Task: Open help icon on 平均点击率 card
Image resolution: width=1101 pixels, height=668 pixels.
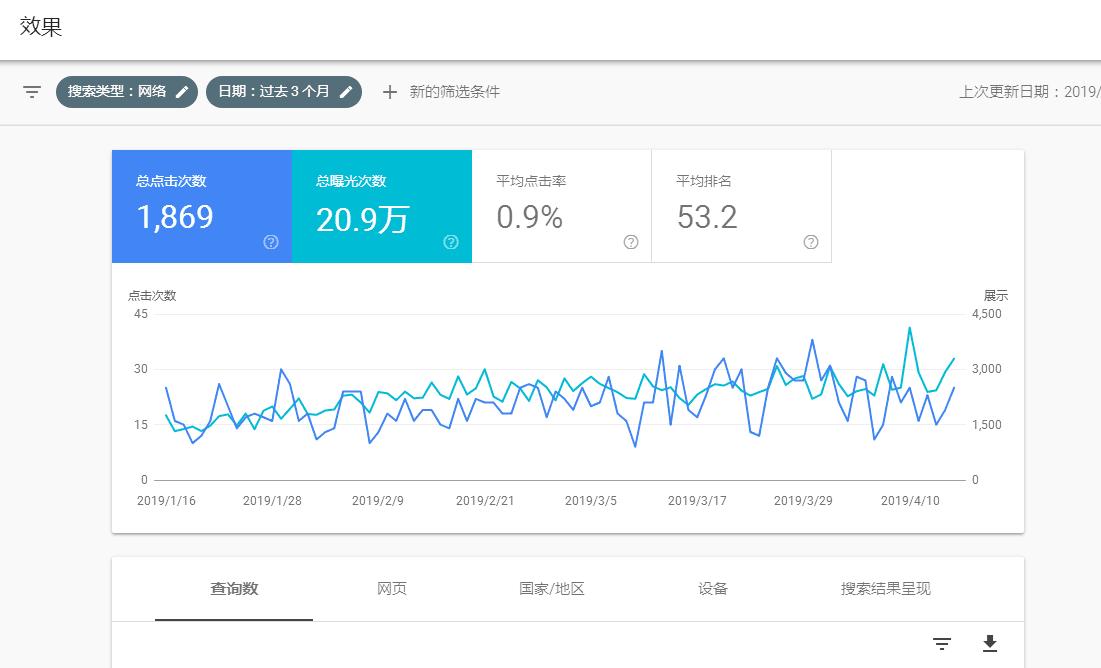Action: coord(631,242)
